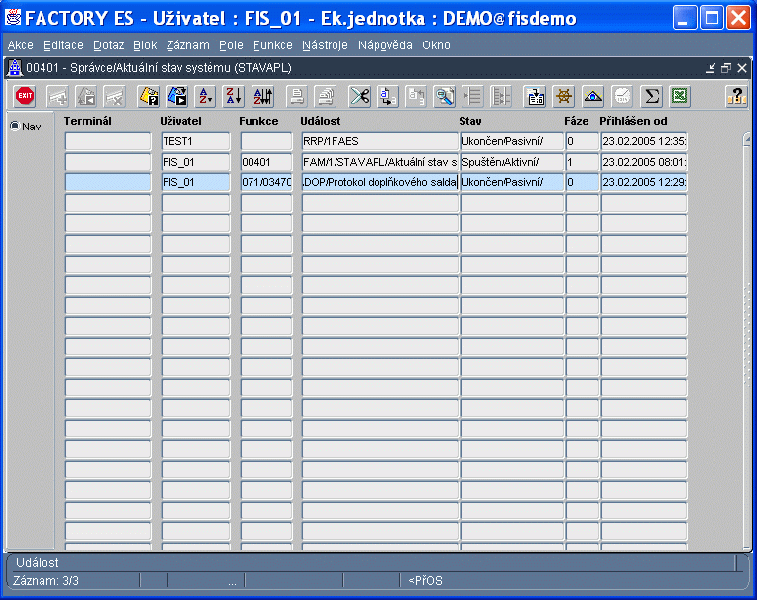This screenshot has width=757, height=600.
Task: Click Událost field with 'DOP/Protokol doplňkového salda'
Action: (x=380, y=182)
